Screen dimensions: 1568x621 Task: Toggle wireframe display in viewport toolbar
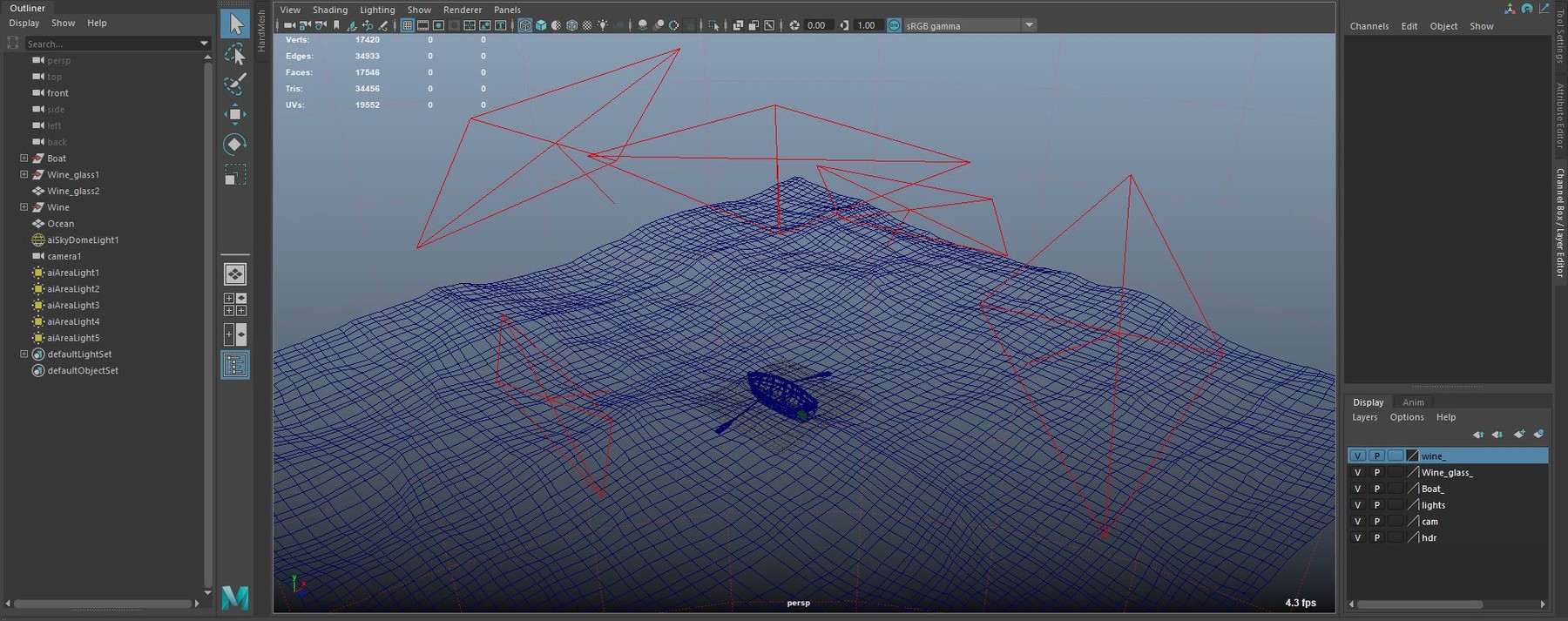[x=525, y=25]
